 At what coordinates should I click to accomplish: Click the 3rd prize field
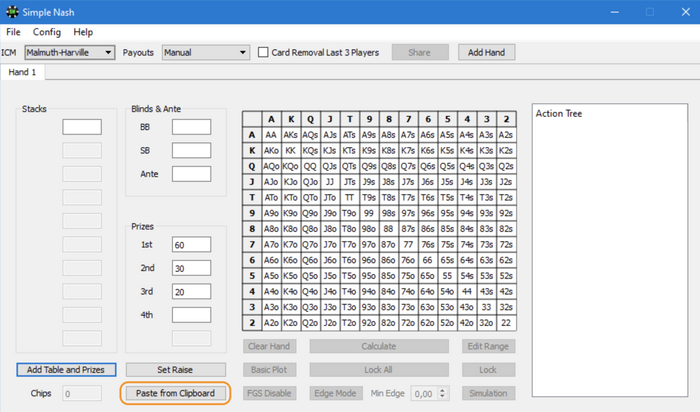(192, 292)
